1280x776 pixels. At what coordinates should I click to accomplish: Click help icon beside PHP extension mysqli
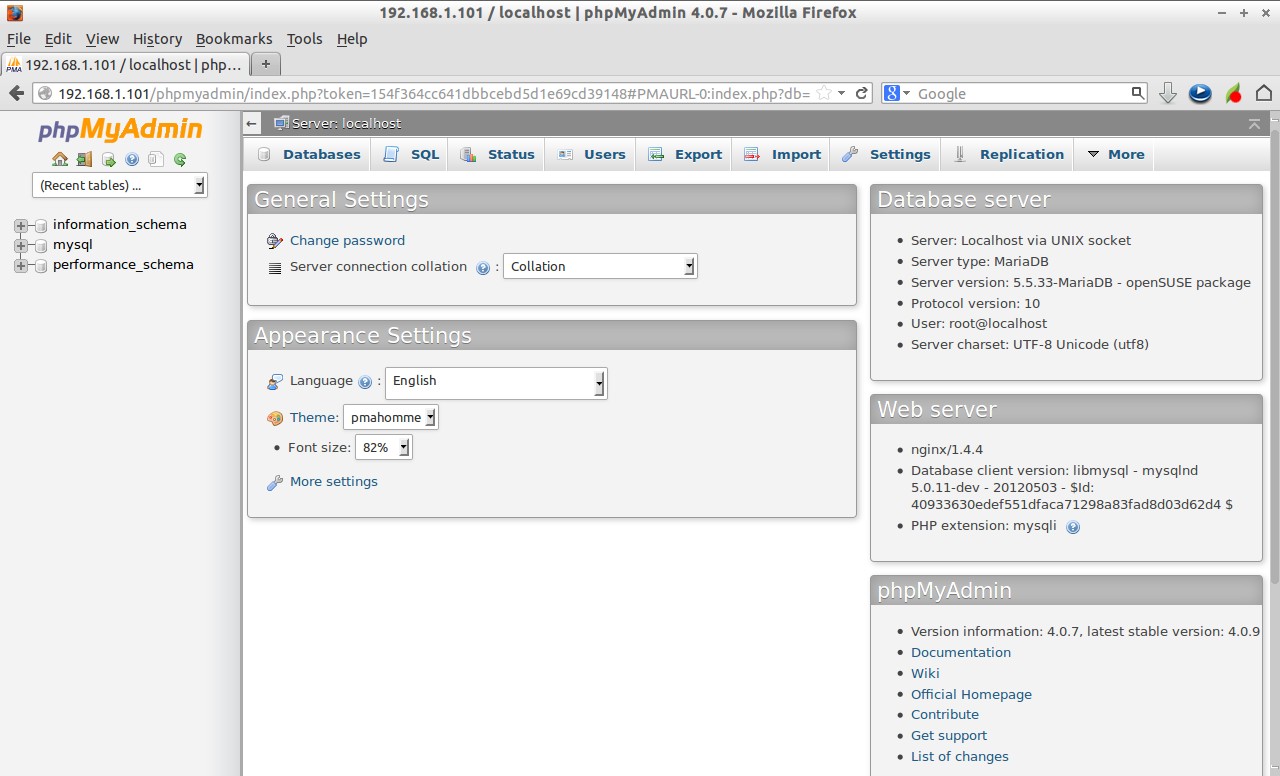(1073, 527)
